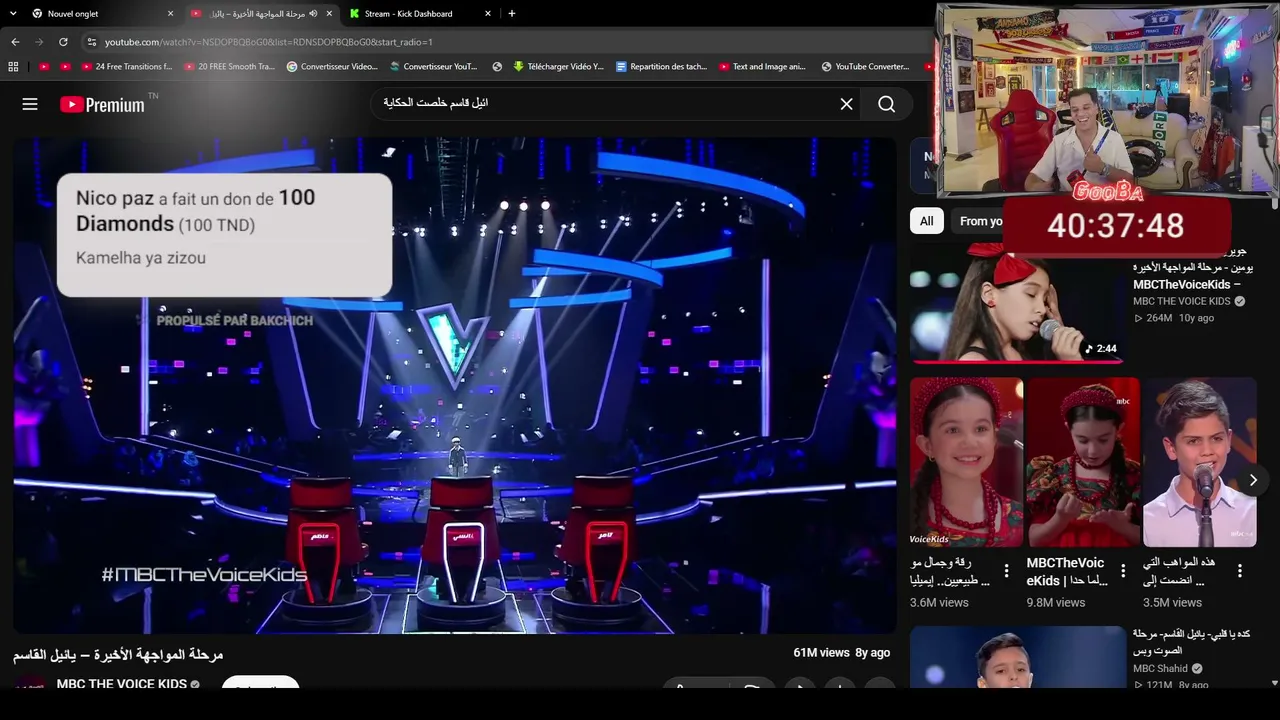The width and height of the screenshot is (1280, 720).
Task: Open the 3.6M views Shorts thumbnail
Action: [x=967, y=462]
